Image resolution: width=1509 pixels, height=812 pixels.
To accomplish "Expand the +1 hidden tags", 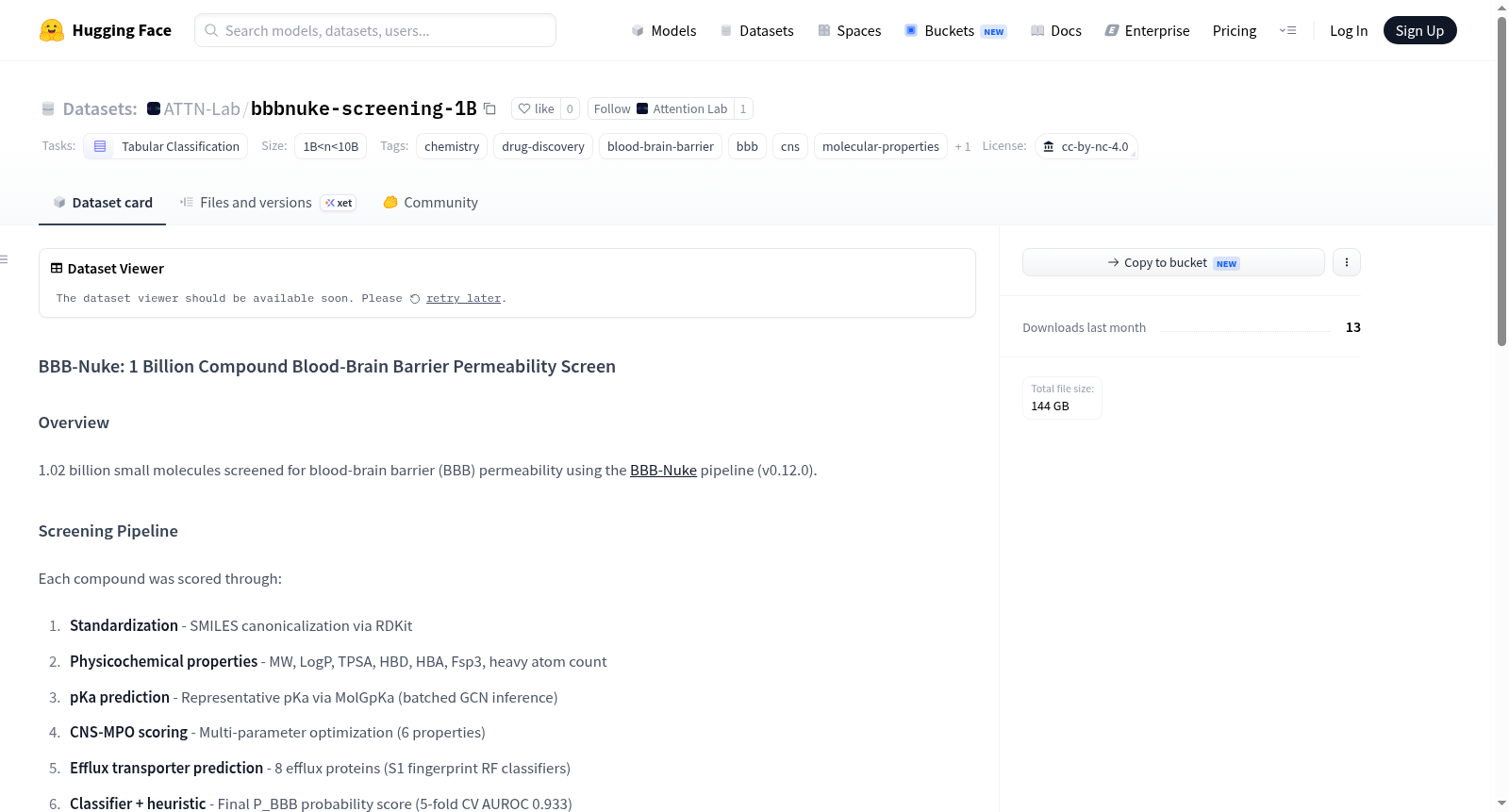I will [x=963, y=146].
